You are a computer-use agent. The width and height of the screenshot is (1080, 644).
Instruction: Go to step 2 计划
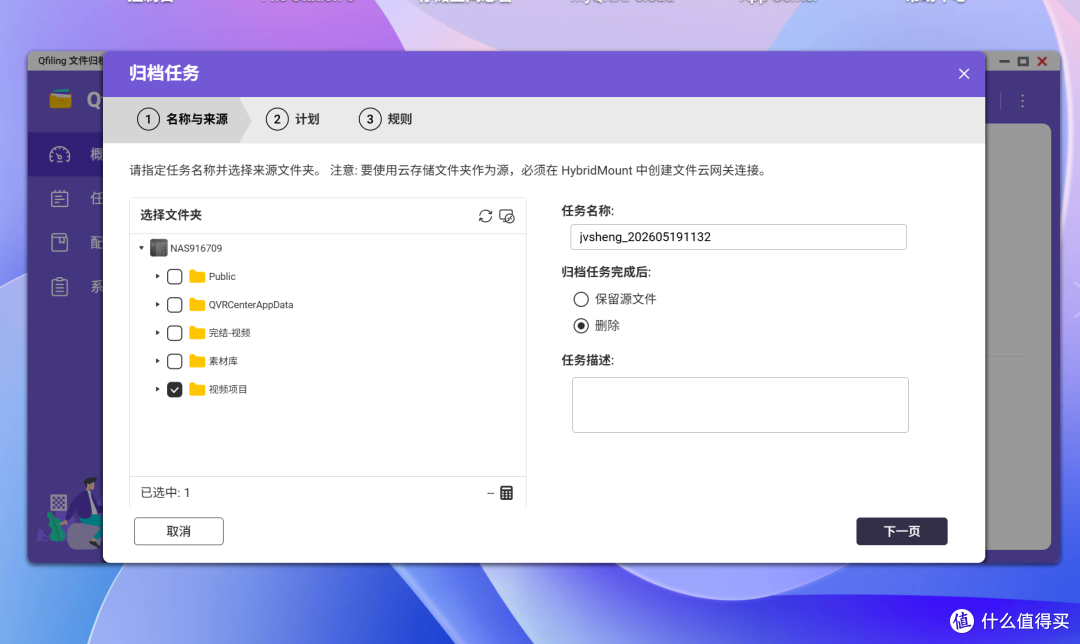tap(293, 119)
